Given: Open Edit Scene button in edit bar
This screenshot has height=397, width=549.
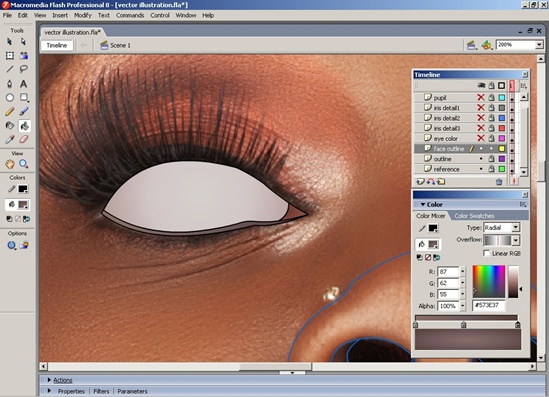Looking at the screenshot, I should click(472, 45).
